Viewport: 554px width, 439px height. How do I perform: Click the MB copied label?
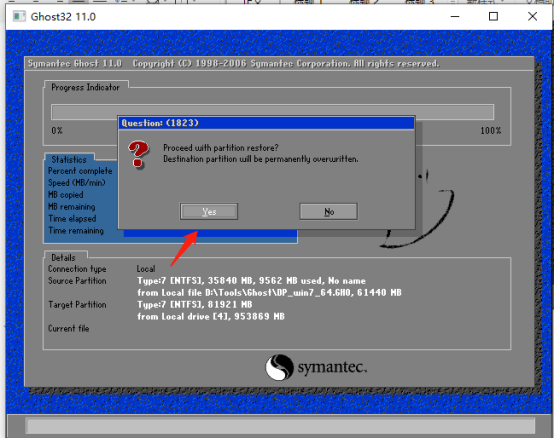pyautogui.click(x=66, y=195)
